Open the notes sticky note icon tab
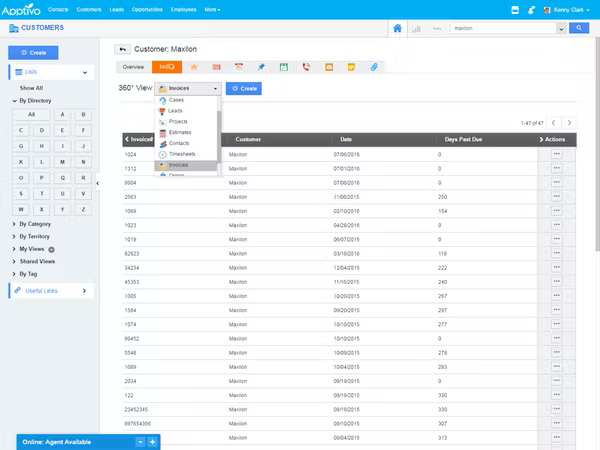The image size is (600, 450). point(351,67)
